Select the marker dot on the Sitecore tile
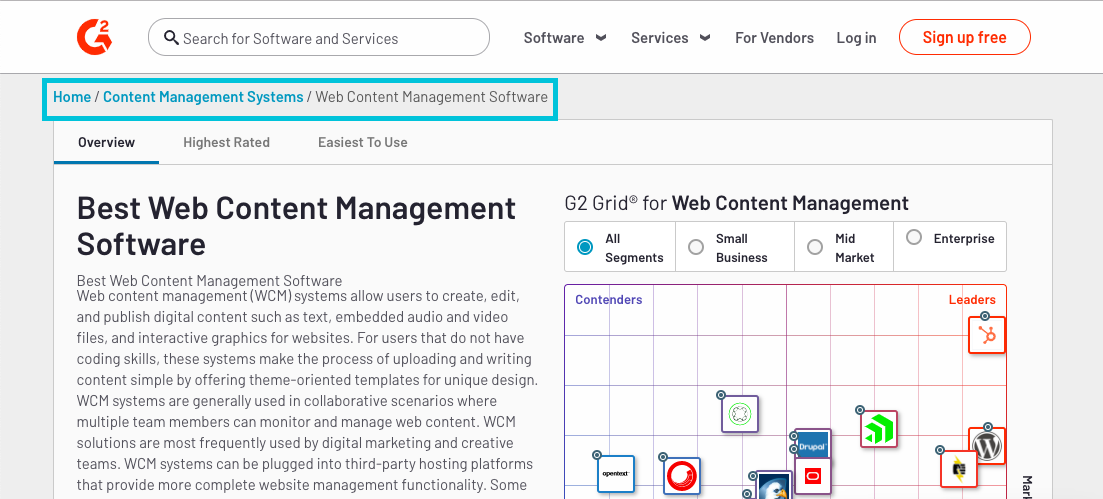1103x499 pixels. click(x=663, y=457)
